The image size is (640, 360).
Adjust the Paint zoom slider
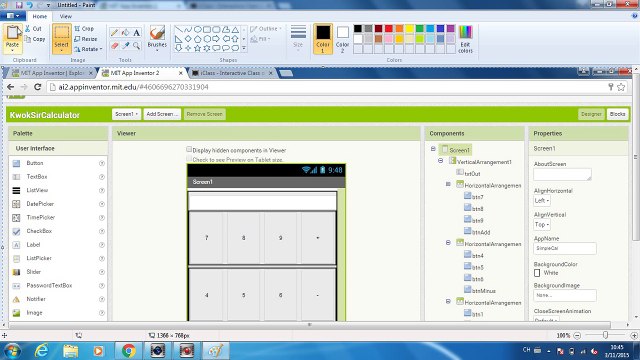tap(605, 335)
